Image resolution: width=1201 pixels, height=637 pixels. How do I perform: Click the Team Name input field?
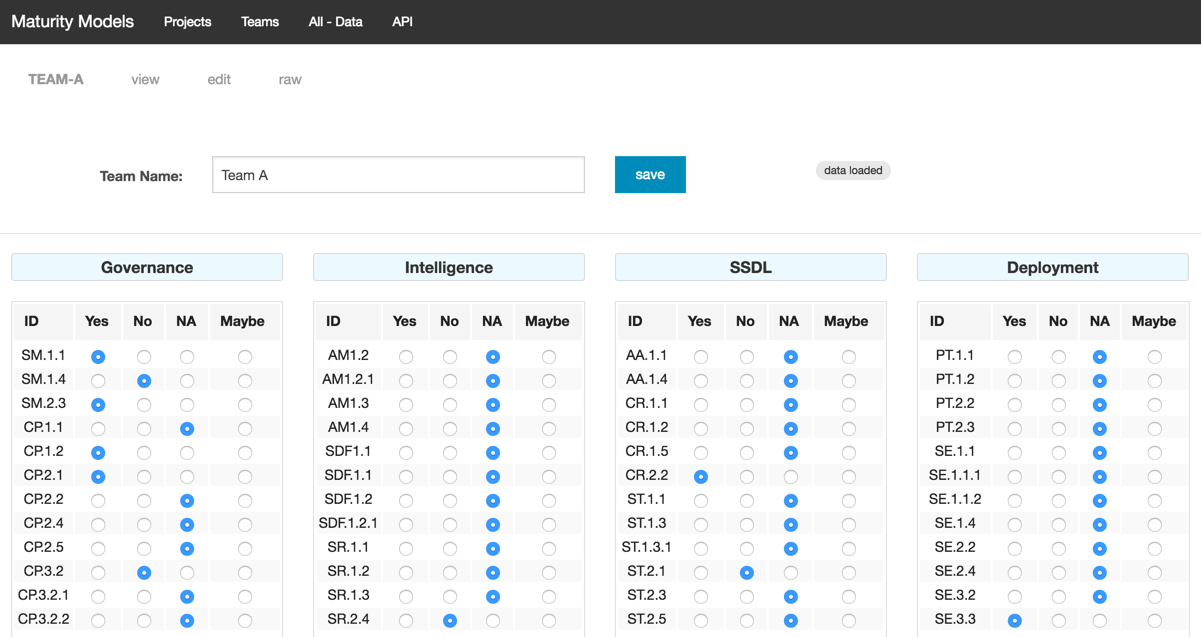point(398,175)
